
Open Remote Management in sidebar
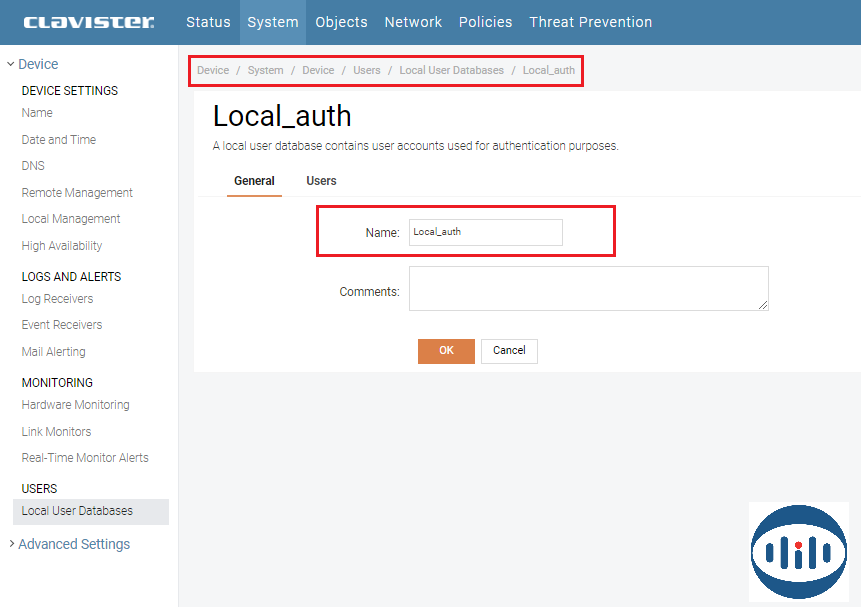pyautogui.click(x=77, y=193)
